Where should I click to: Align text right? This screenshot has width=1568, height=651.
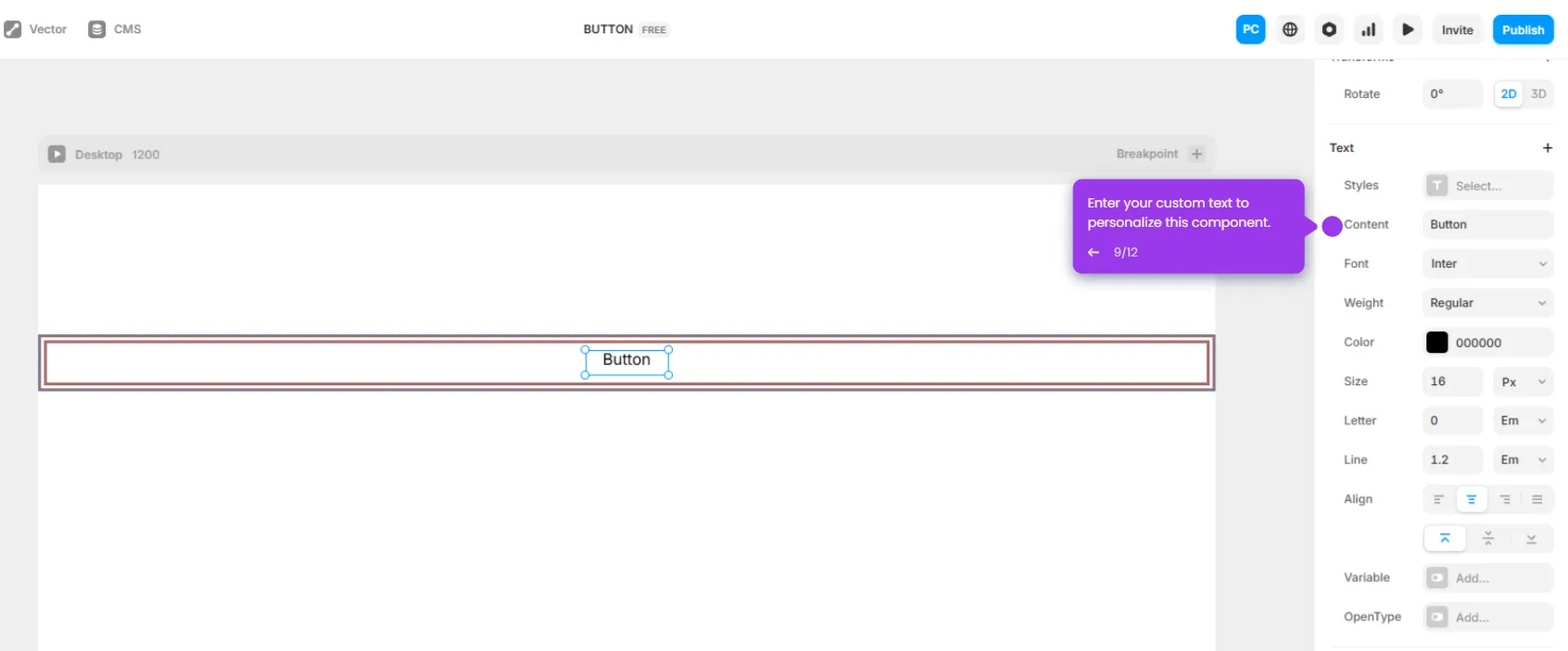[x=1505, y=499]
